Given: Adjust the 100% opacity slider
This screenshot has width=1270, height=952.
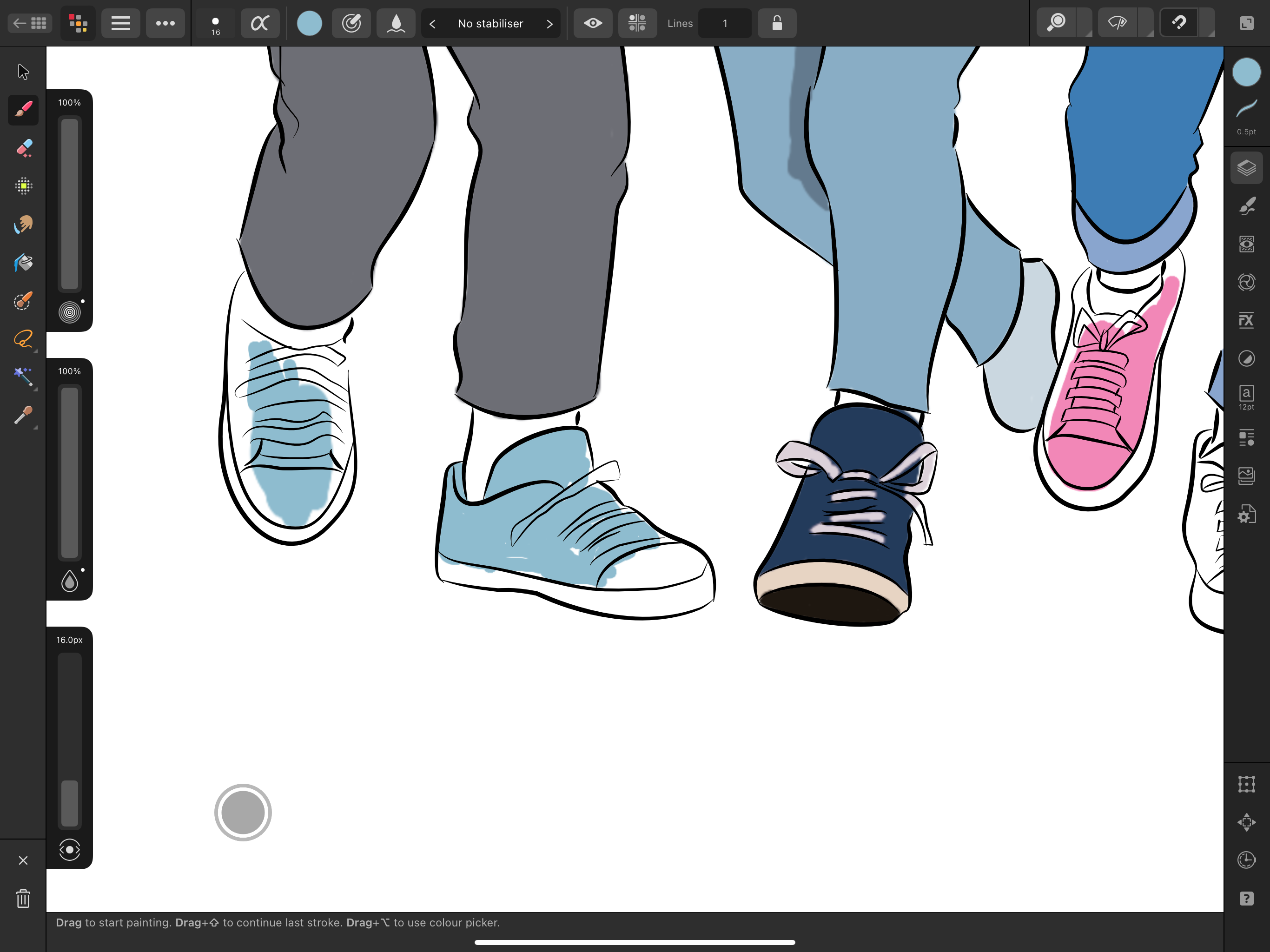Looking at the screenshot, I should click(x=69, y=204).
